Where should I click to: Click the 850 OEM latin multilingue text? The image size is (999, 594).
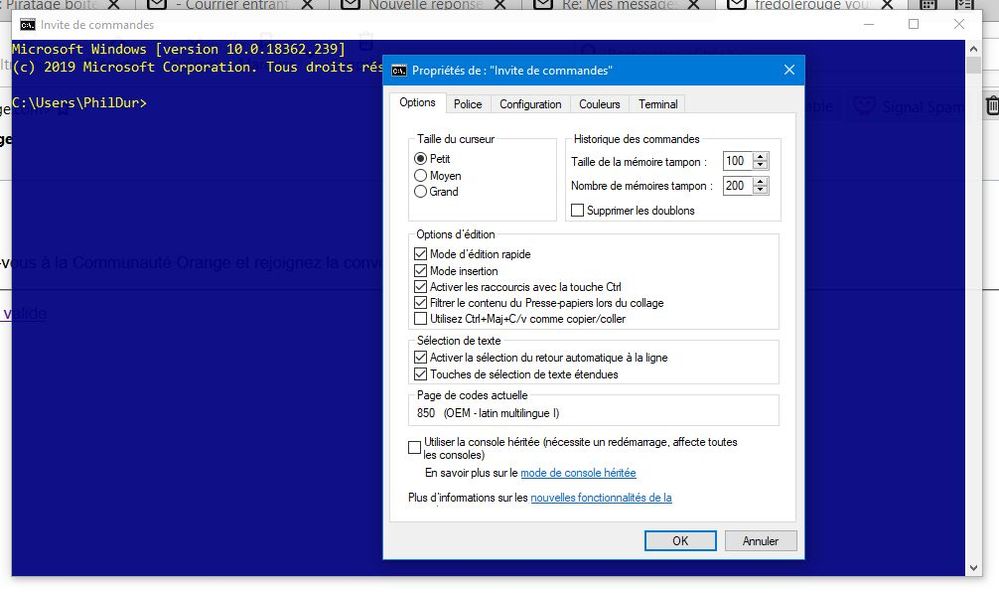[x=488, y=413]
